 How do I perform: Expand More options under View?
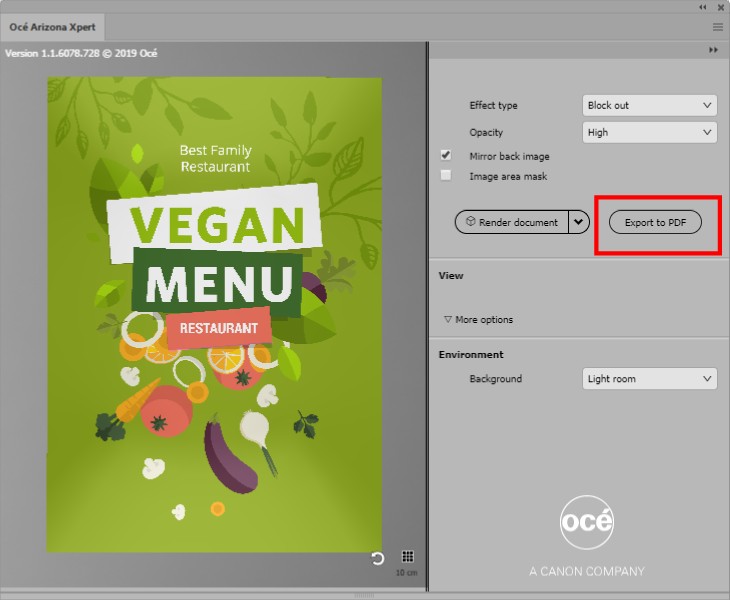click(478, 320)
